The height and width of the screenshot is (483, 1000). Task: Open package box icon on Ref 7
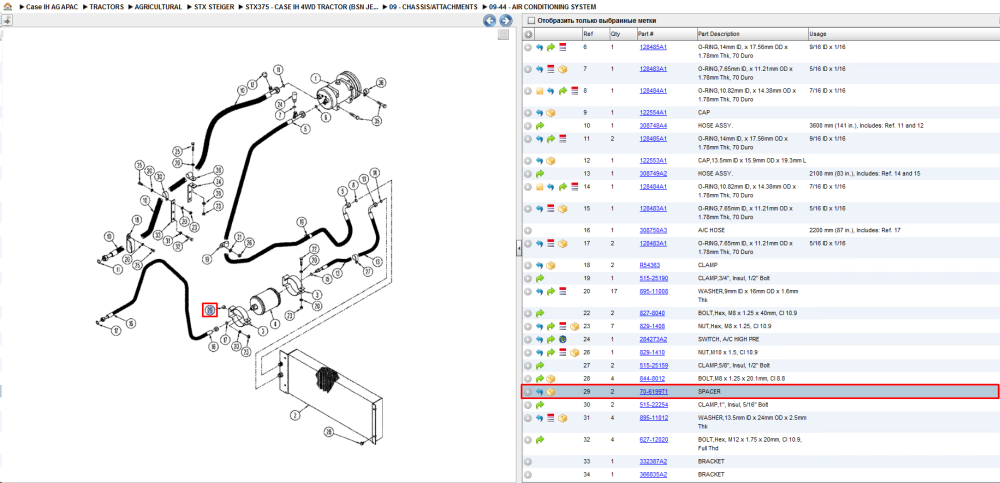coord(562,69)
